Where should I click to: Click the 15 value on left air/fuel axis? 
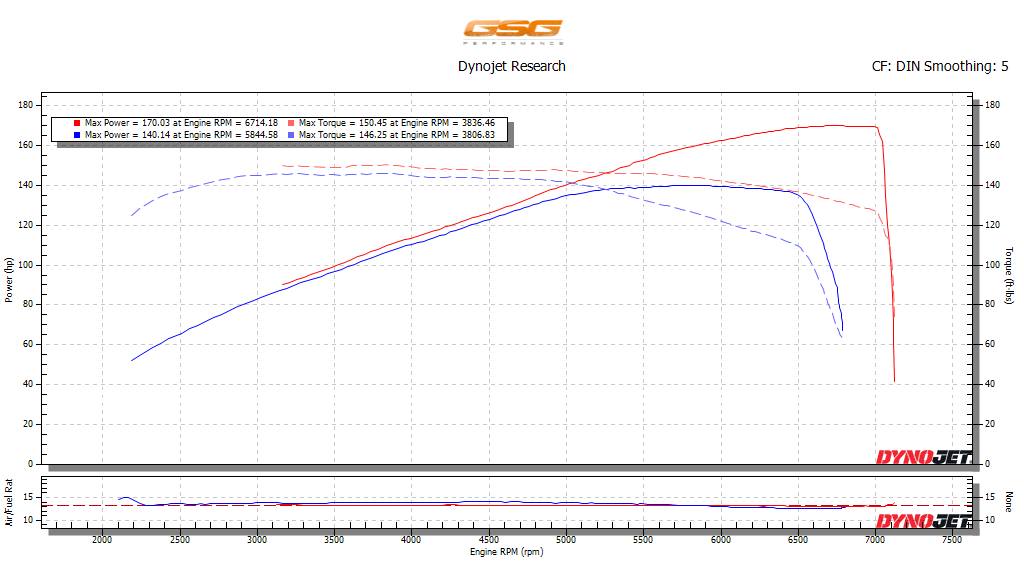click(28, 497)
